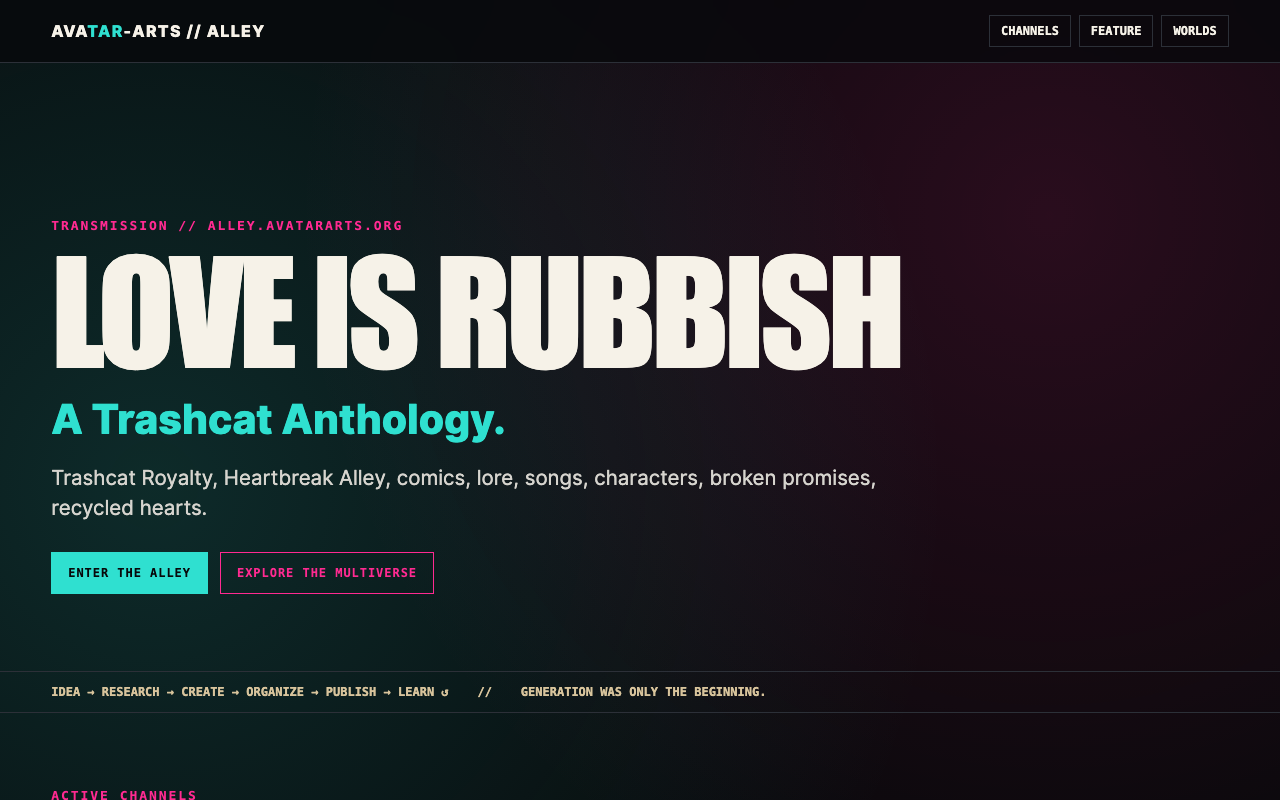Select the Explore the Multiverse button
Viewport: 1280px width, 800px height.
coord(327,573)
